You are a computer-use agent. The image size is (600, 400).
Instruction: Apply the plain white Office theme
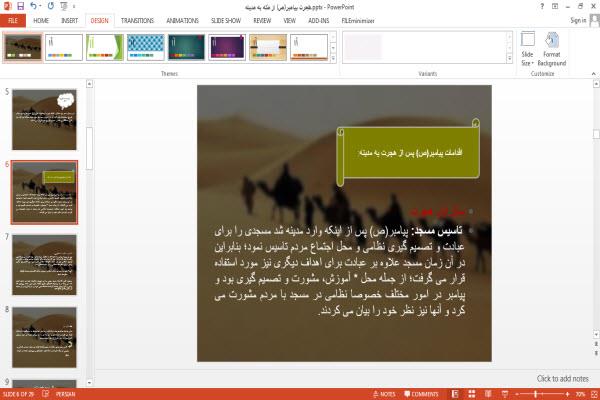[64, 47]
